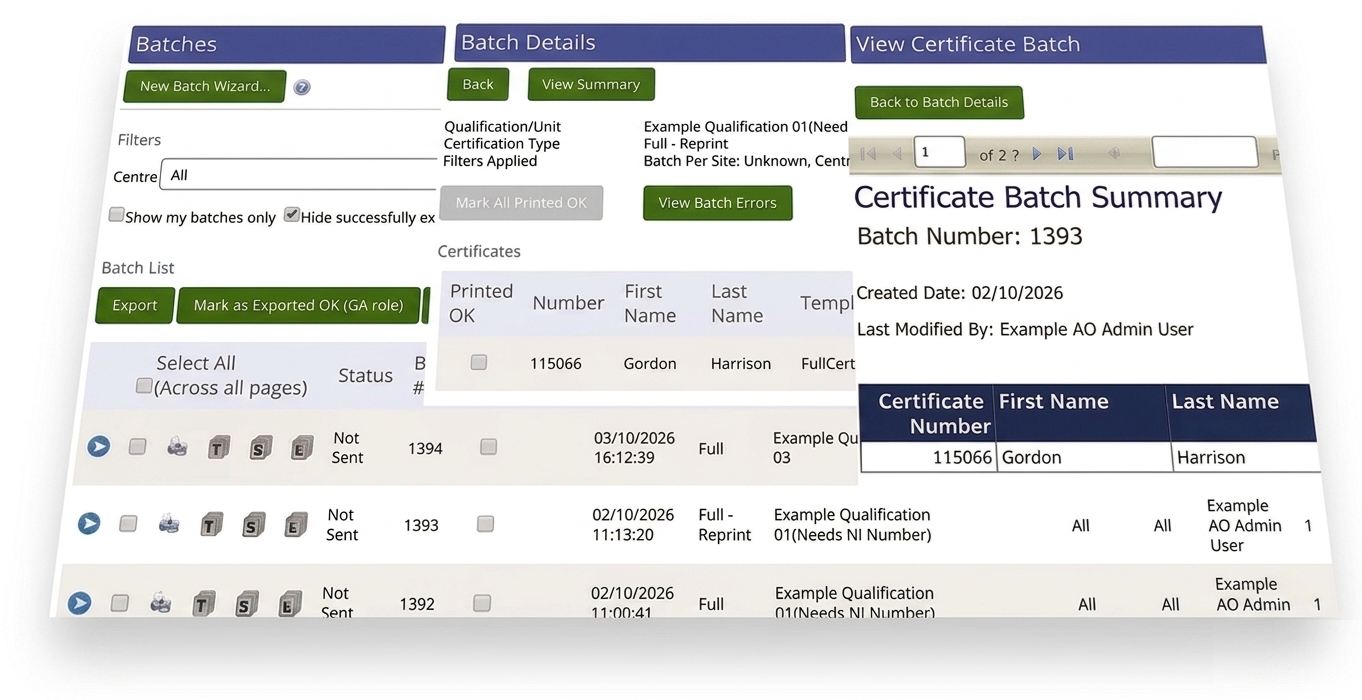Enable Show my batches only checkbox
The width and height of the screenshot is (1362, 700).
tap(116, 215)
